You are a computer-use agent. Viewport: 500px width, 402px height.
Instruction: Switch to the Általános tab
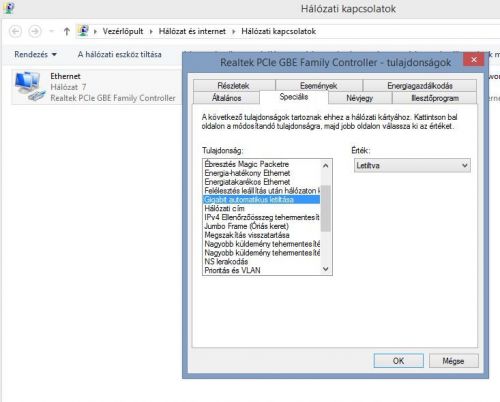(226, 98)
